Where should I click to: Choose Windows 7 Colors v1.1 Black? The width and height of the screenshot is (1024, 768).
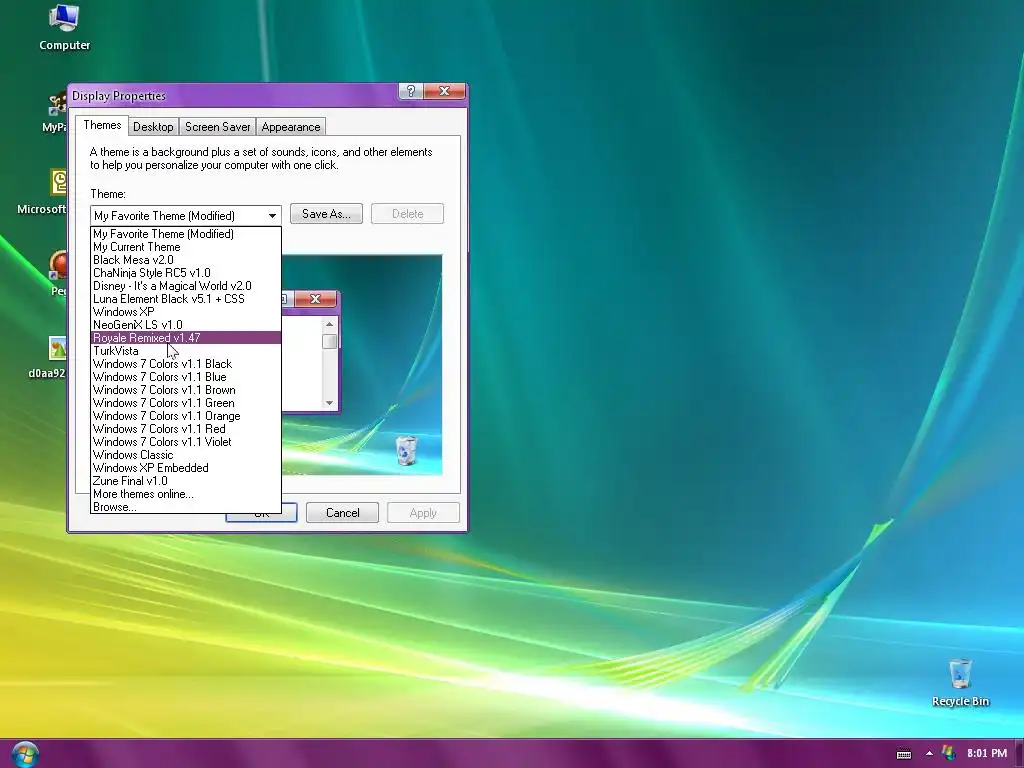(x=185, y=364)
